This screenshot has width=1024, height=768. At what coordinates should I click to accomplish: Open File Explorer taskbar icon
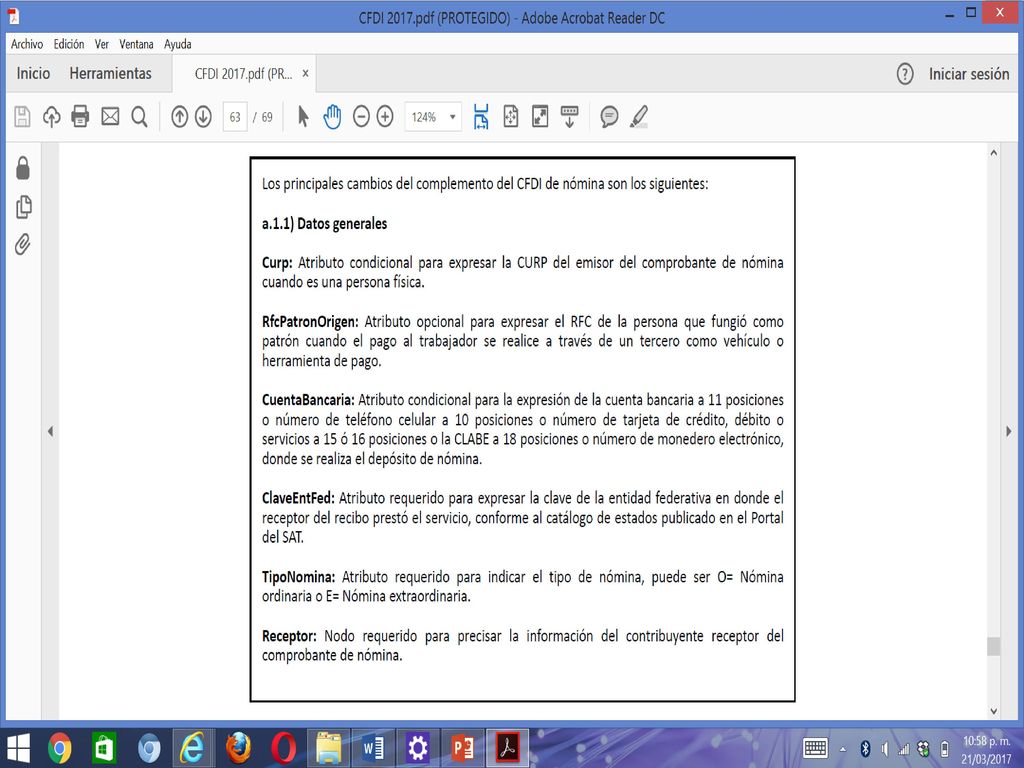(x=328, y=748)
